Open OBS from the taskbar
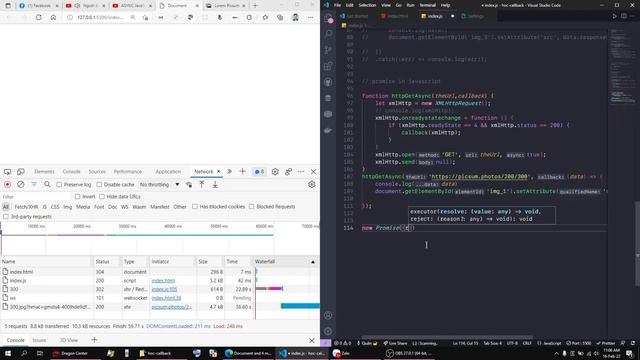640x360 pixels. click(x=408, y=353)
